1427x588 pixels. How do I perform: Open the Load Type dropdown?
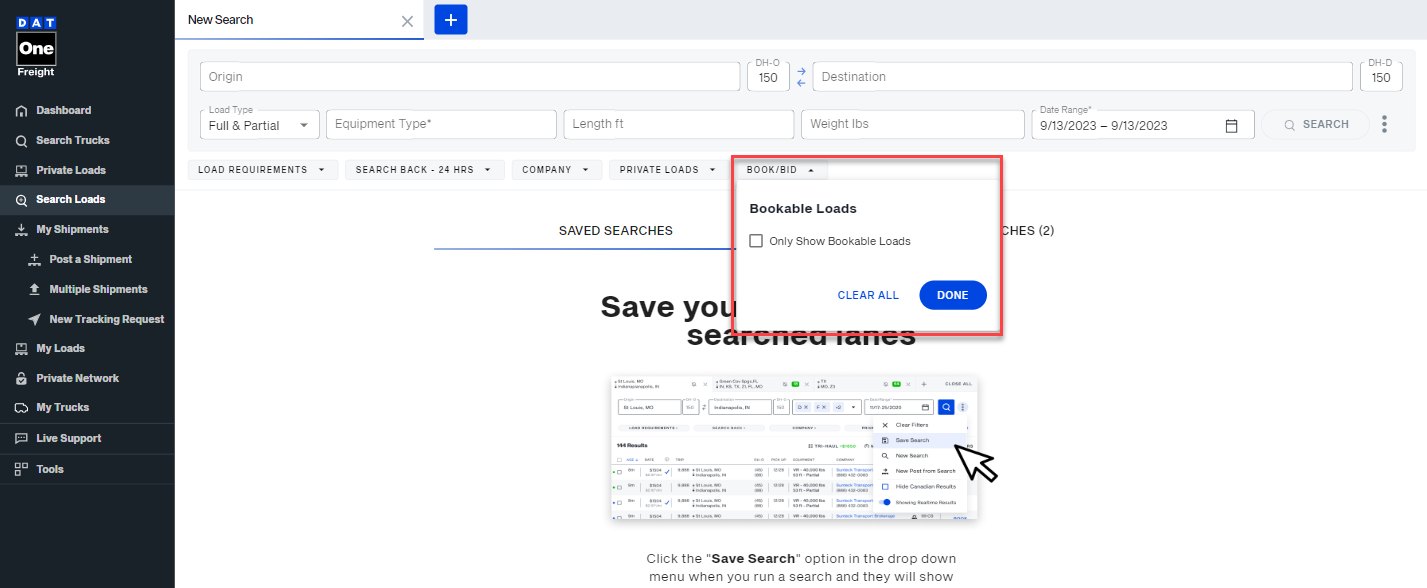(x=259, y=124)
